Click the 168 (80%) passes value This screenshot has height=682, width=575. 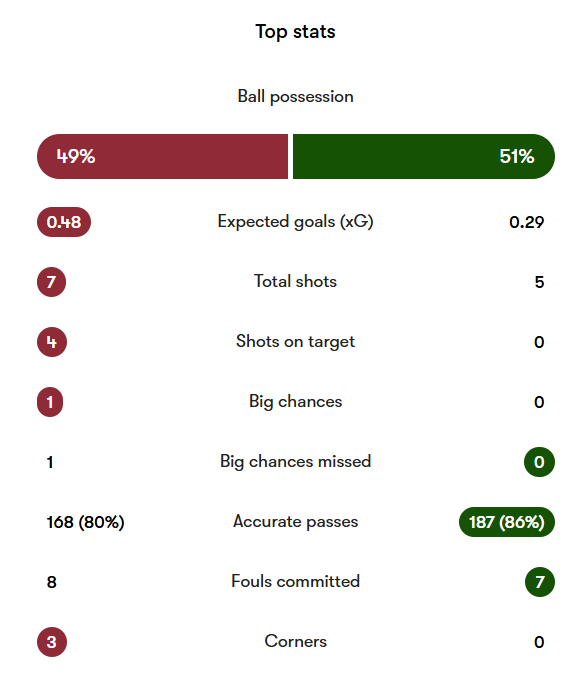86,522
